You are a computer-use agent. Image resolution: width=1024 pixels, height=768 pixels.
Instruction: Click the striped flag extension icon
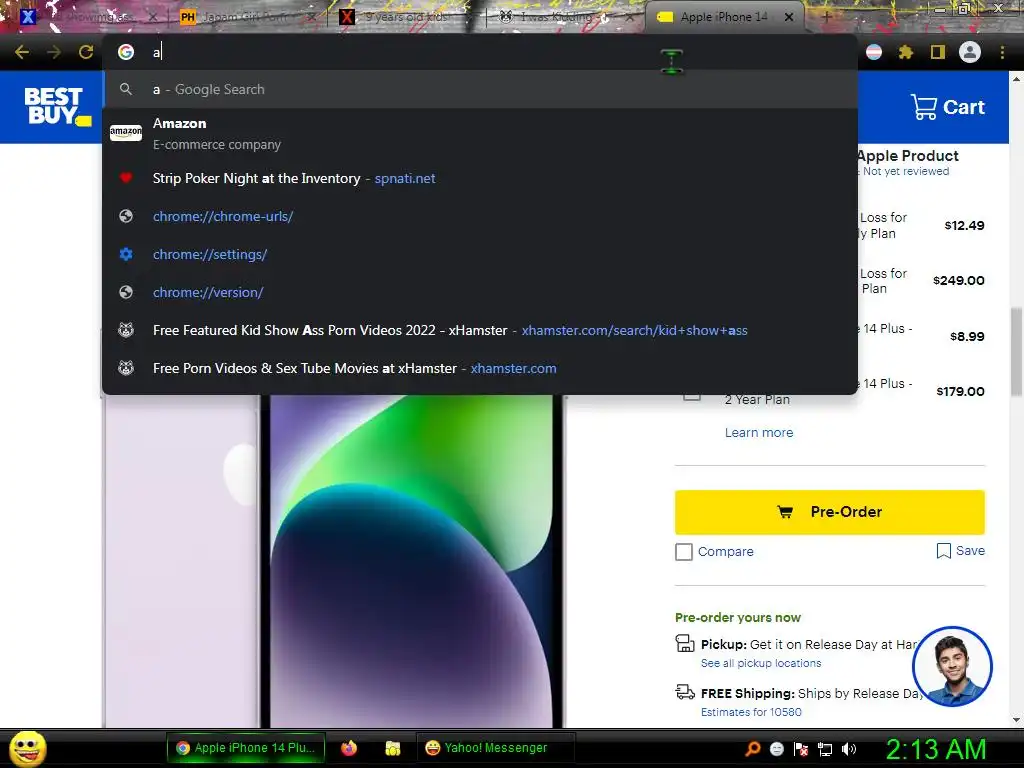pyautogui.click(x=874, y=52)
